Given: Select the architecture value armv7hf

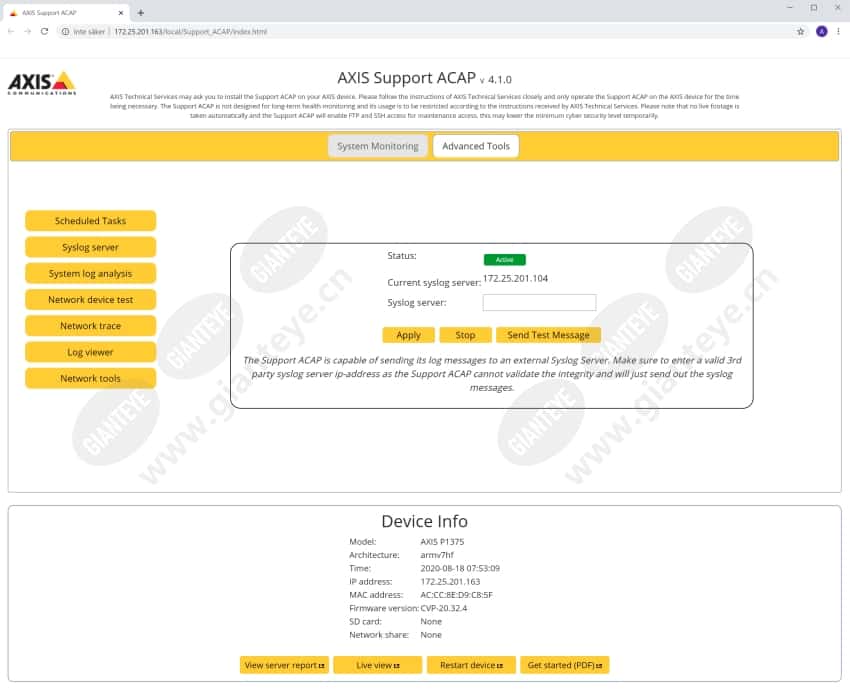Looking at the screenshot, I should pos(437,555).
